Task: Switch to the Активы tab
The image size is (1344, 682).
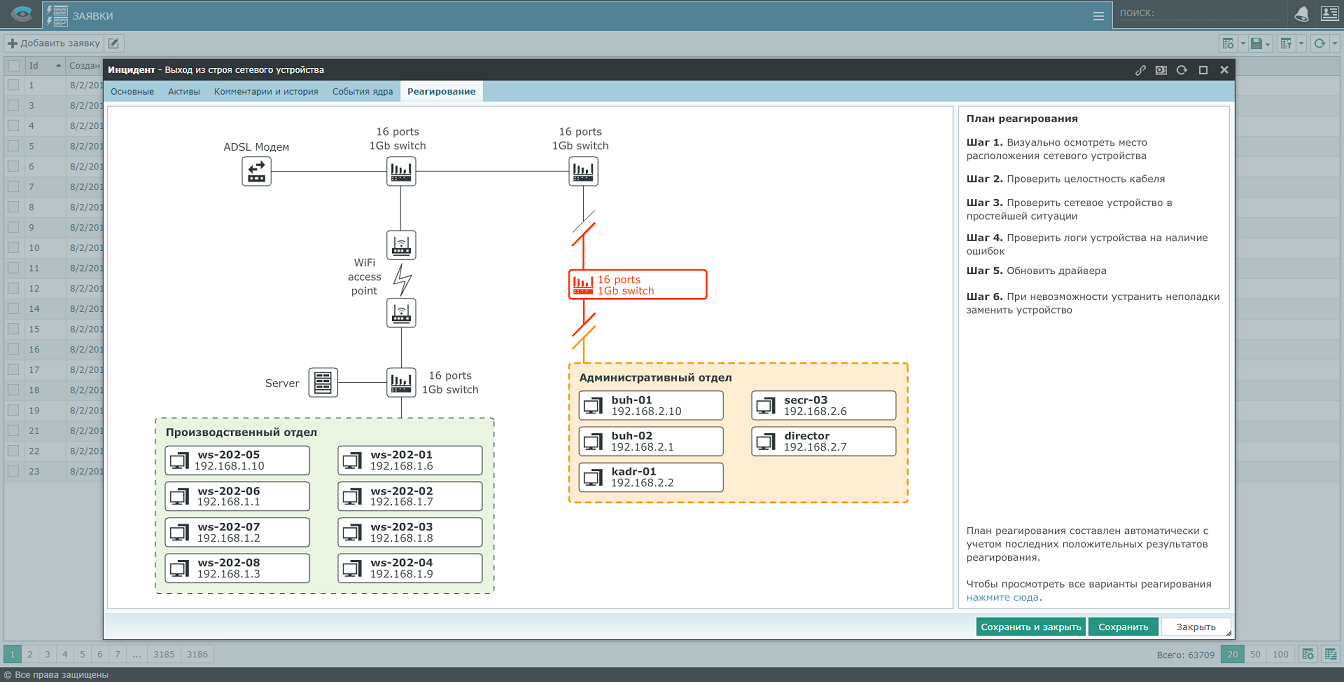Action: click(184, 91)
